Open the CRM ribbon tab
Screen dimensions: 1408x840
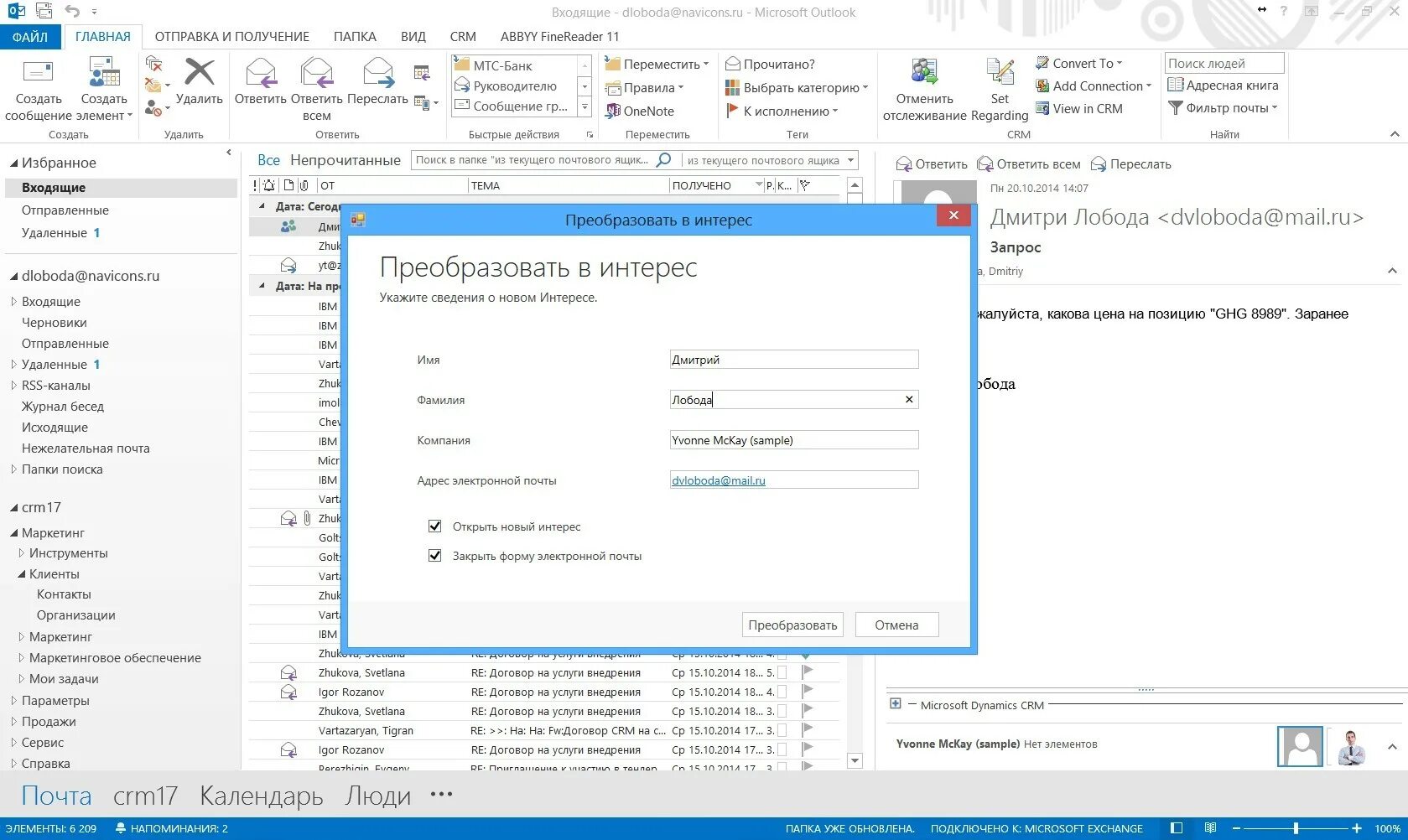coord(463,37)
